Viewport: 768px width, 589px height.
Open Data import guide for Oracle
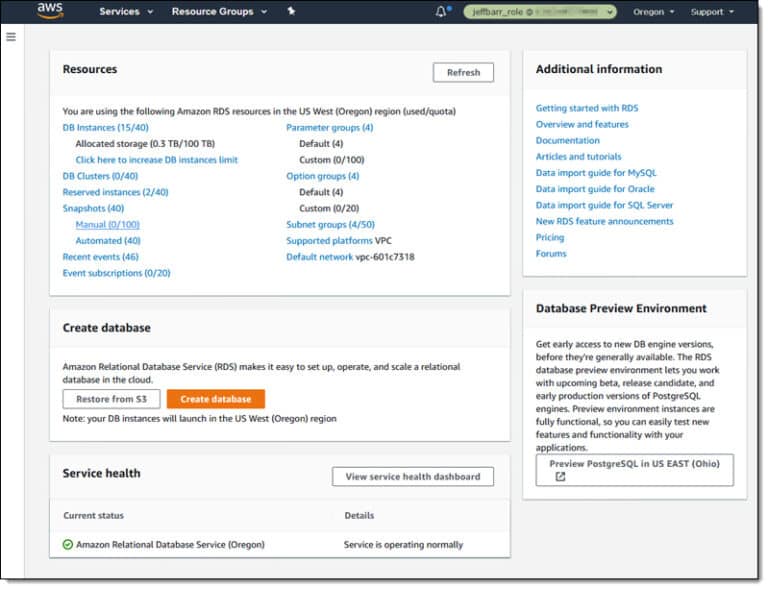point(595,188)
